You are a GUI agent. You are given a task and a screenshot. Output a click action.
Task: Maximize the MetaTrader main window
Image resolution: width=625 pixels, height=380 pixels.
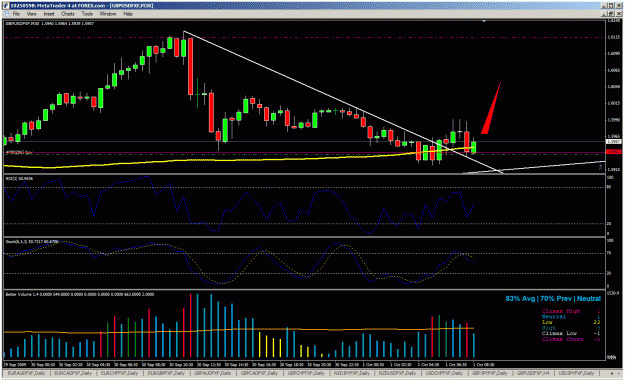(x=611, y=6)
